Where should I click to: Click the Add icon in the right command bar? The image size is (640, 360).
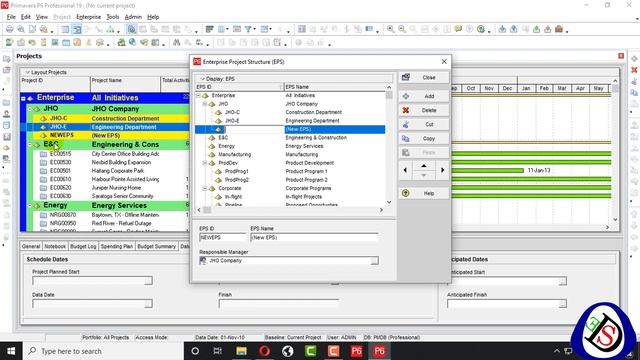tap(634, 59)
